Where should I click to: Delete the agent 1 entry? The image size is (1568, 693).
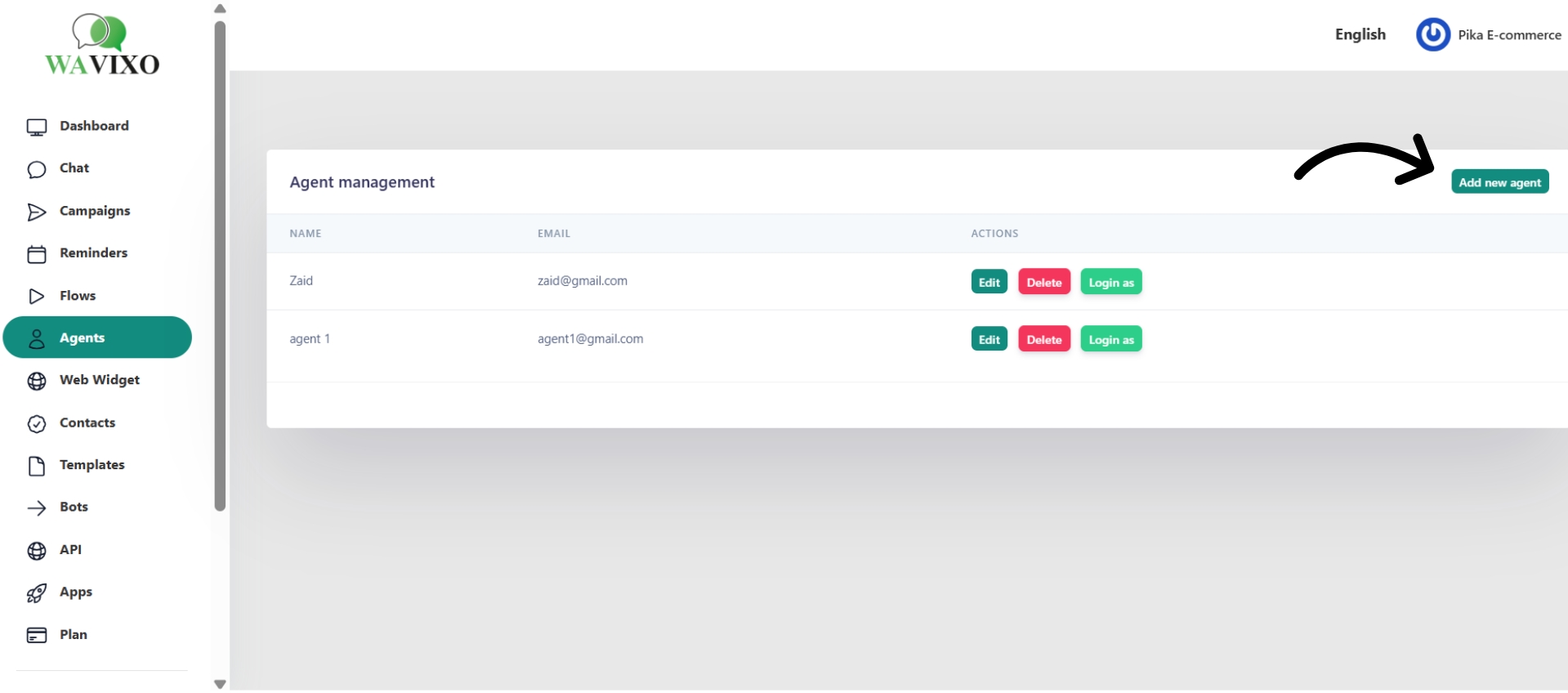pyautogui.click(x=1043, y=339)
